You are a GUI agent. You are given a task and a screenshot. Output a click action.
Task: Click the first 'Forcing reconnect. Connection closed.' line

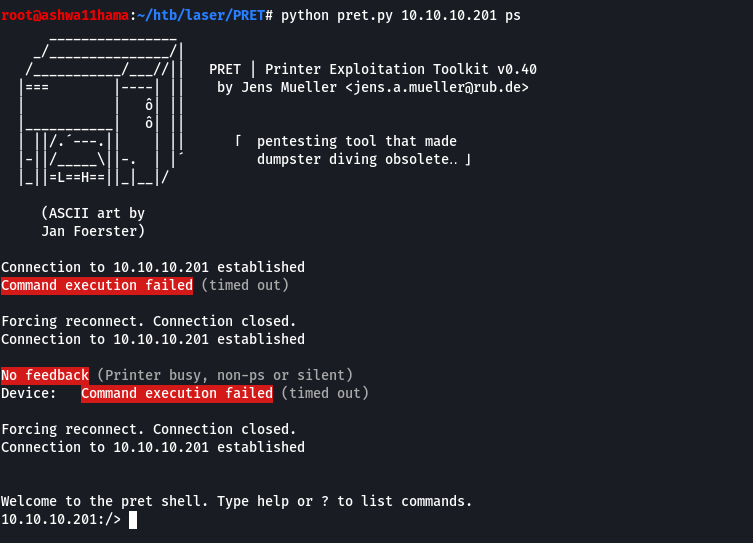tap(149, 321)
